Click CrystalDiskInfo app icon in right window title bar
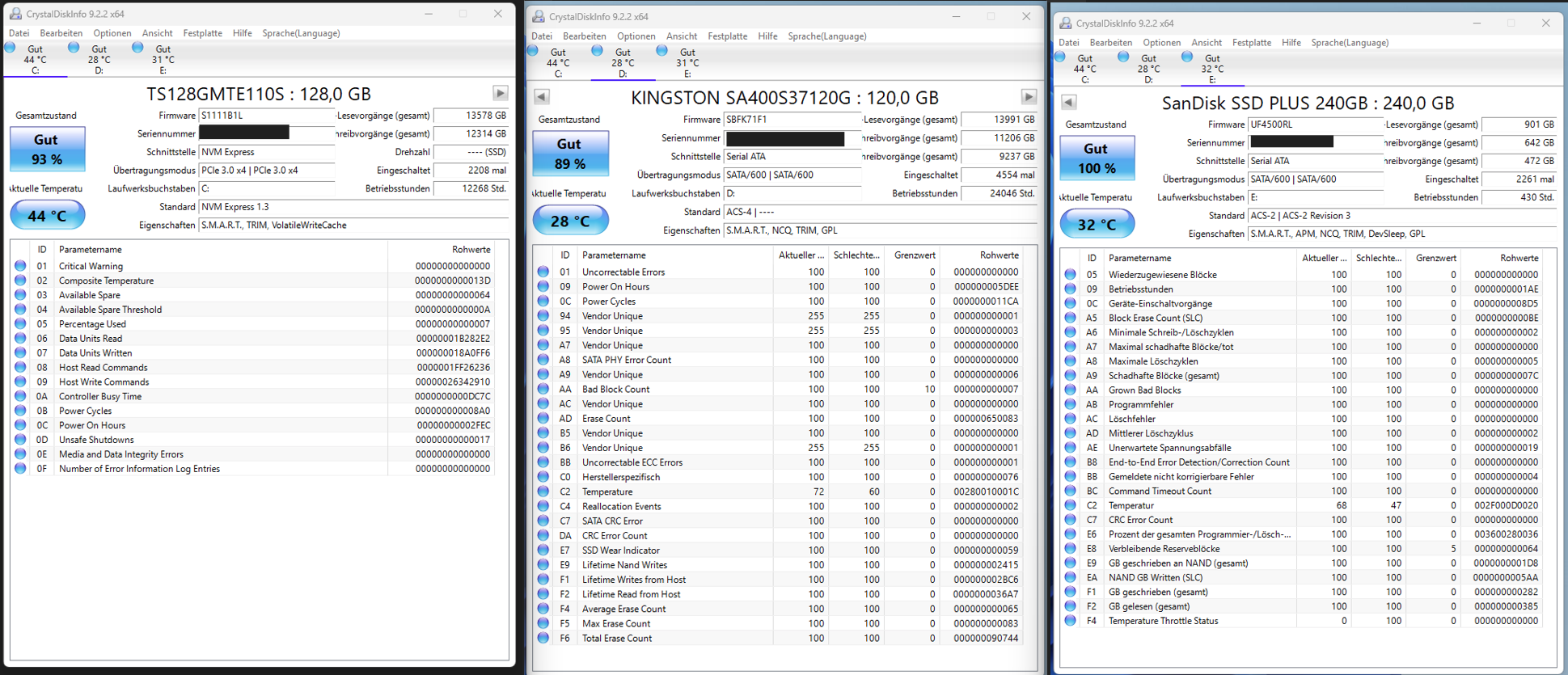Screen dimensions: 1568x675 (x=1066, y=23)
